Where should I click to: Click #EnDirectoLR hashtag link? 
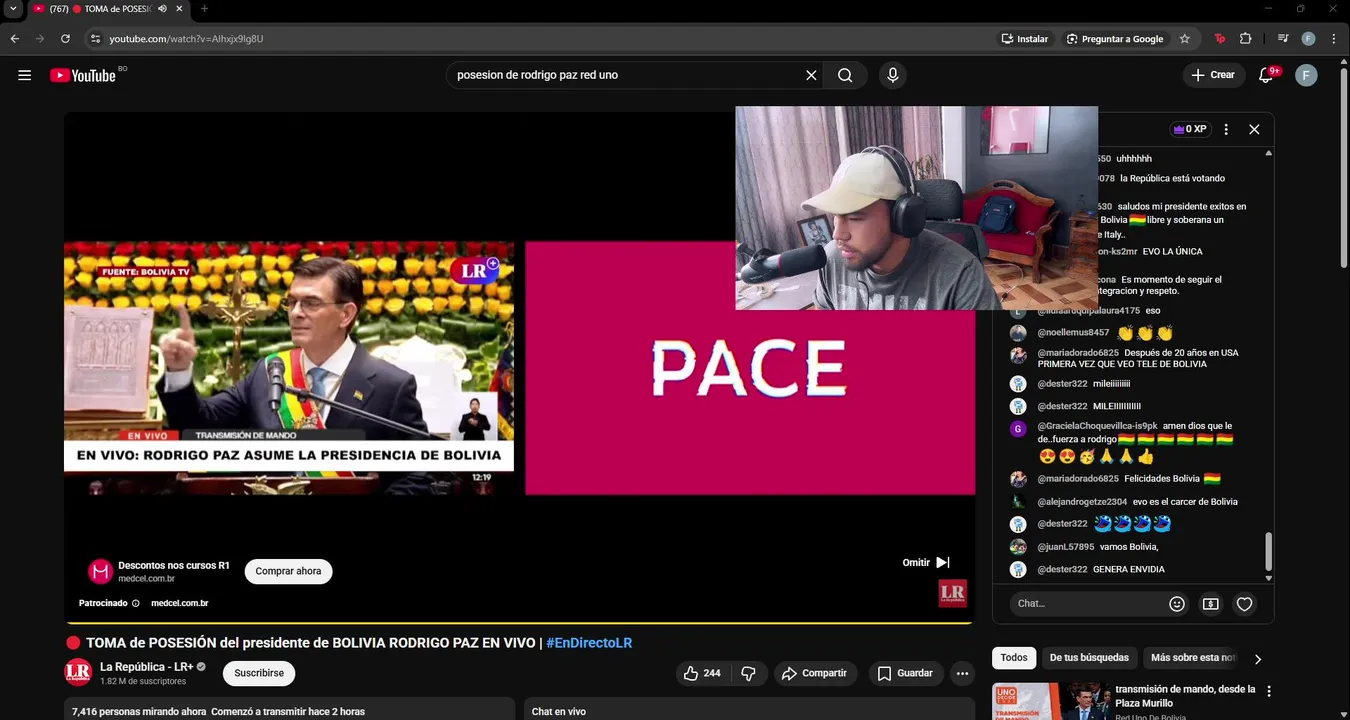coord(589,643)
